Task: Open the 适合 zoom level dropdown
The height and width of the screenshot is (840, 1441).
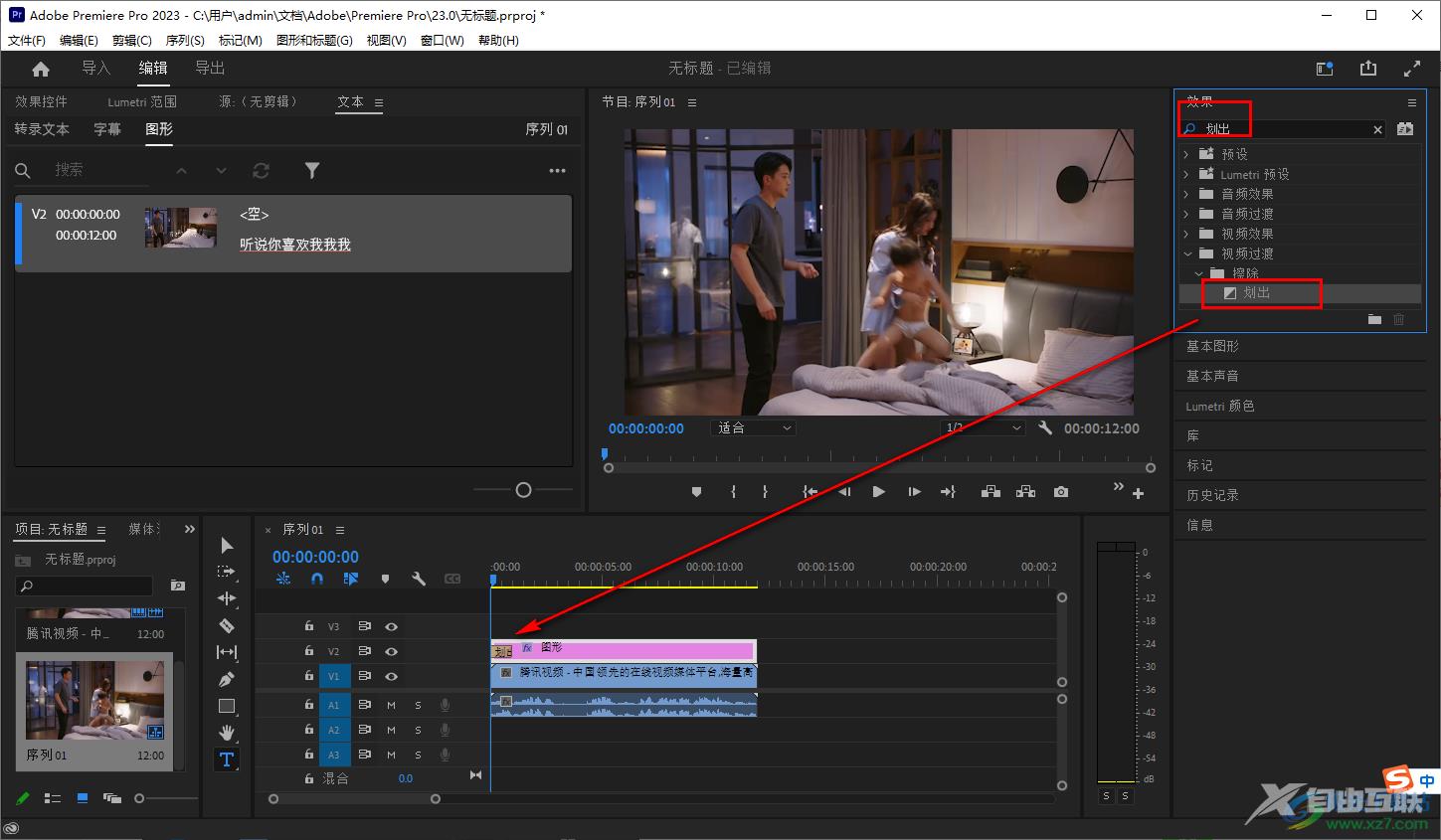Action: (x=755, y=427)
